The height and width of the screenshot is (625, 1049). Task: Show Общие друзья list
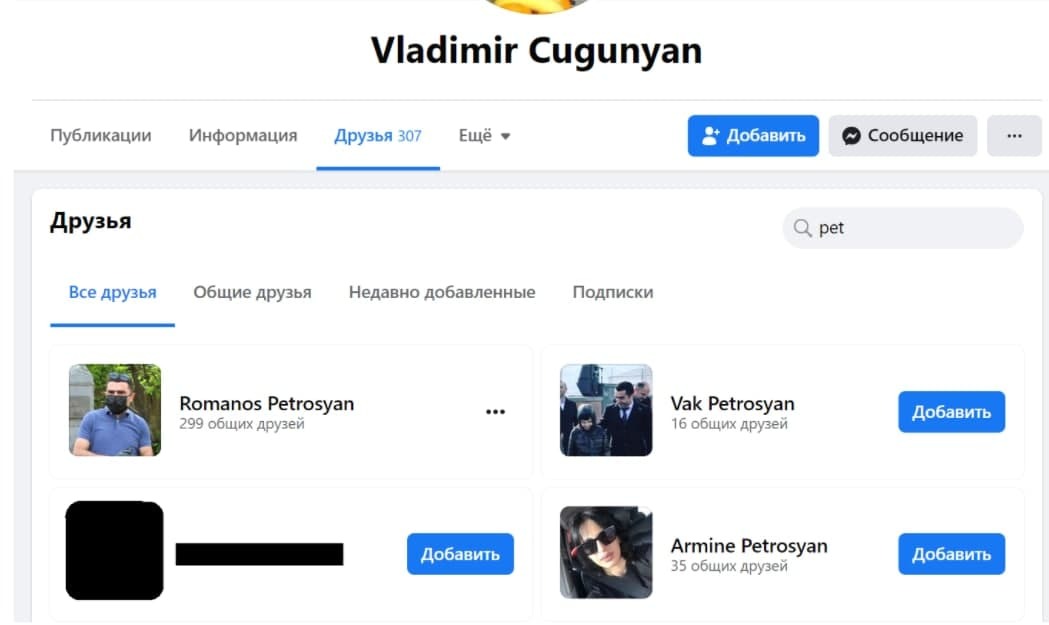click(x=252, y=292)
